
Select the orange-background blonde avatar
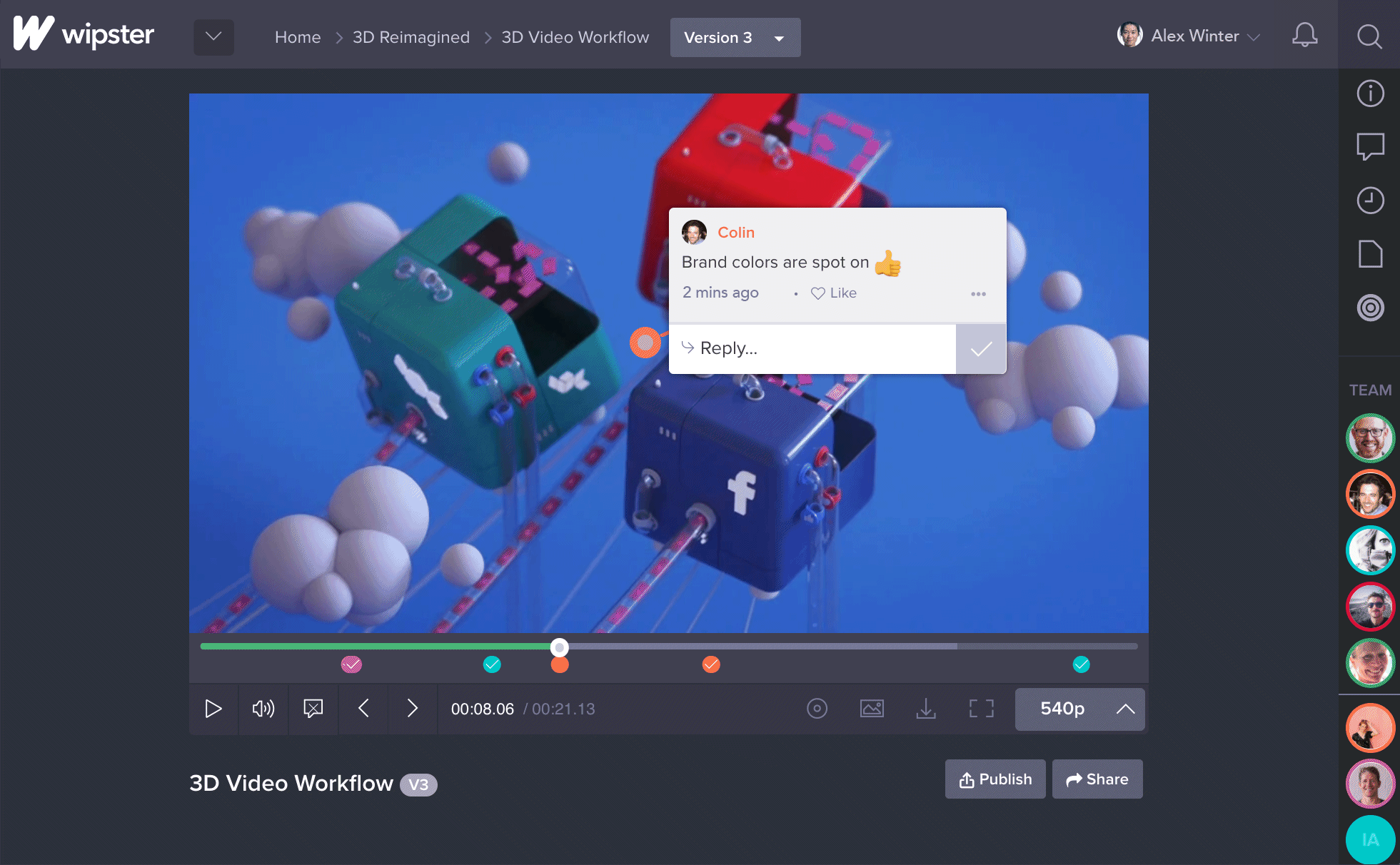point(1370,728)
